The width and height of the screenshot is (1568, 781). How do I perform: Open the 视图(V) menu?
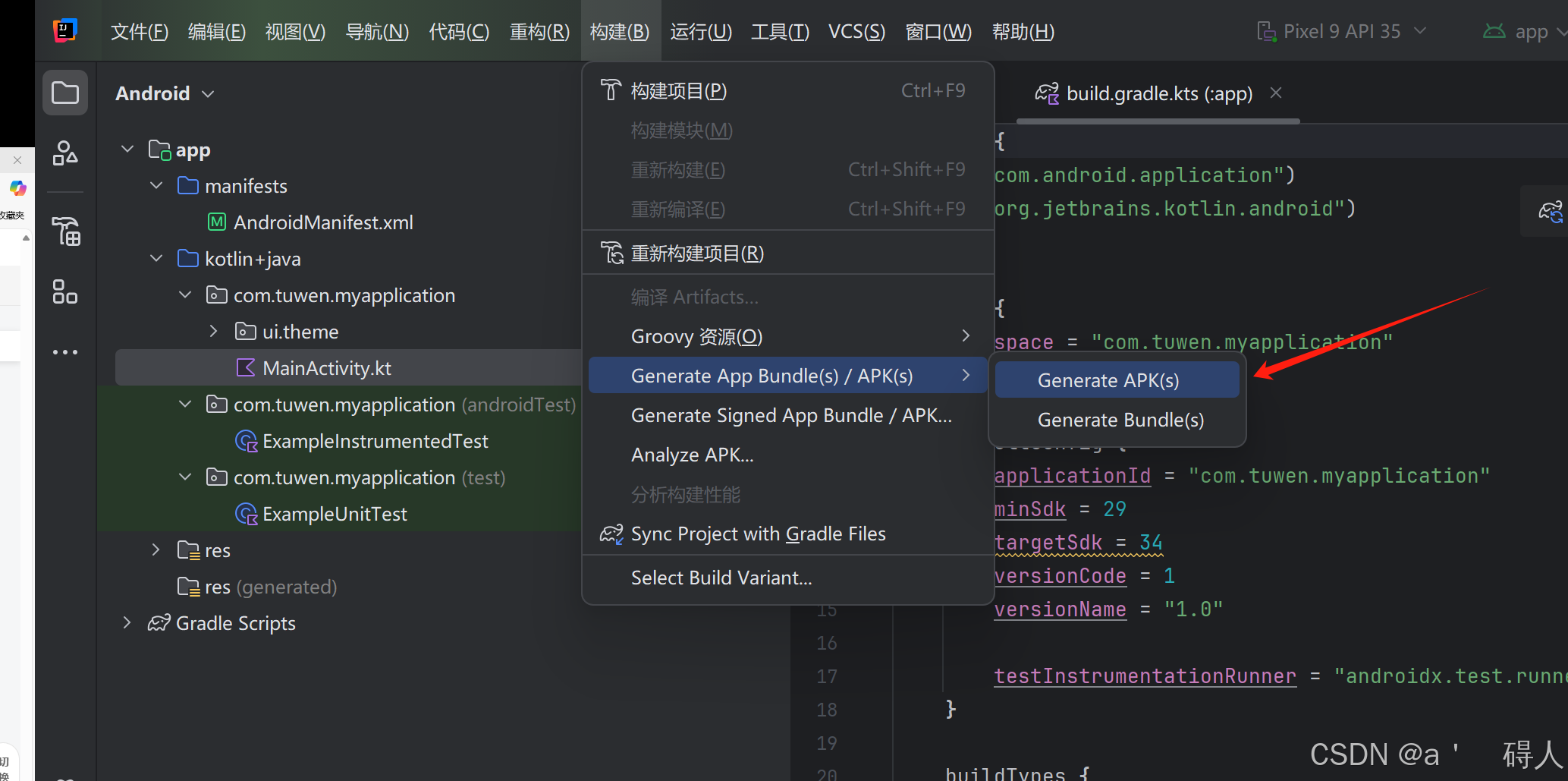295,31
